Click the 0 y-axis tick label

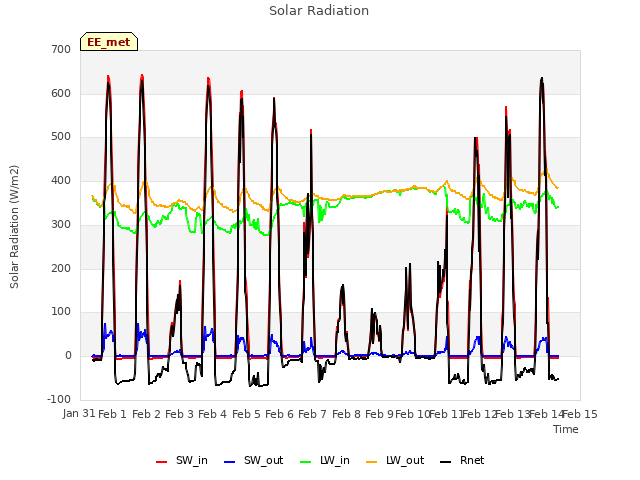click(68, 356)
